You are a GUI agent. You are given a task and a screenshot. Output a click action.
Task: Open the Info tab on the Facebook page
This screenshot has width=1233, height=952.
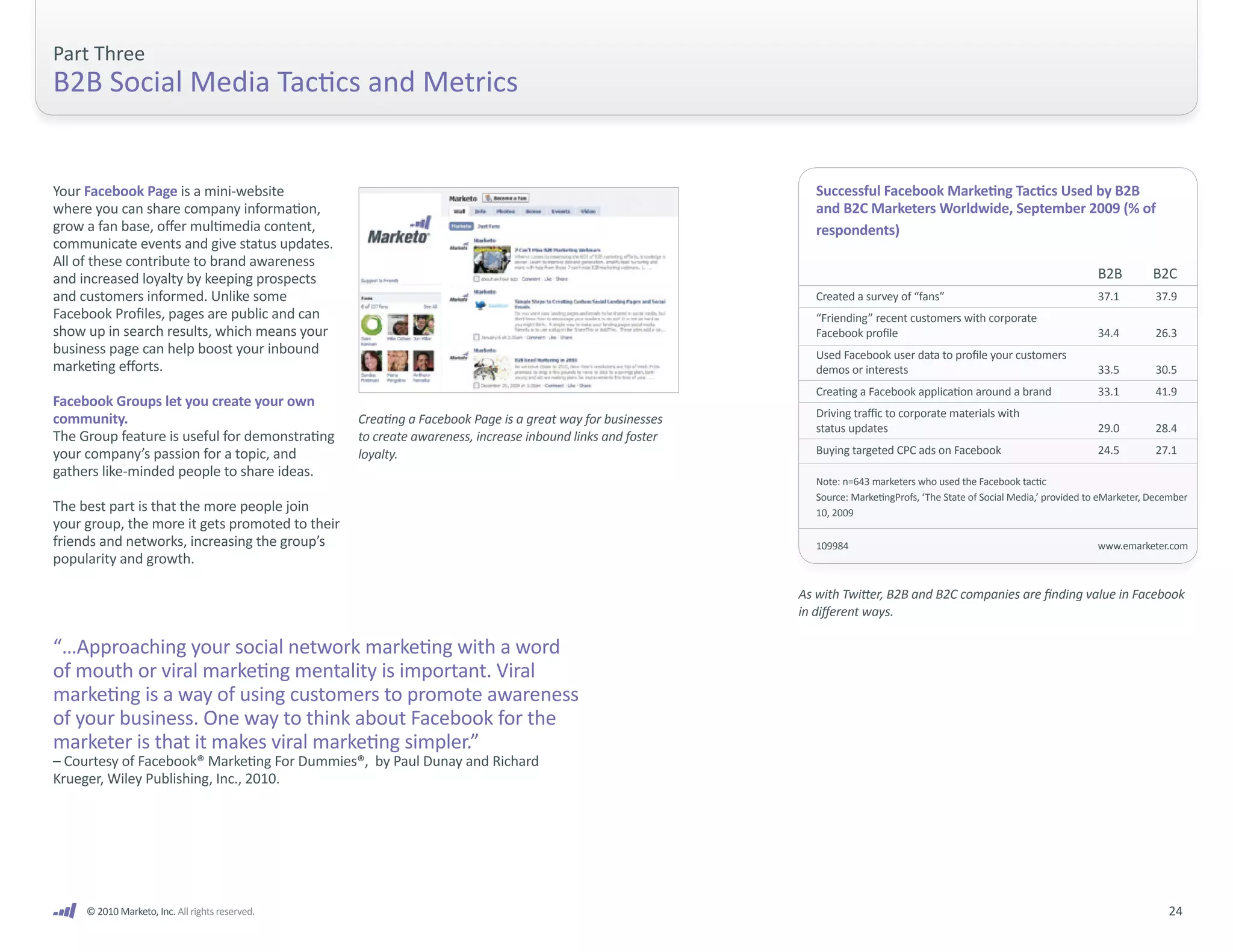coord(480,211)
